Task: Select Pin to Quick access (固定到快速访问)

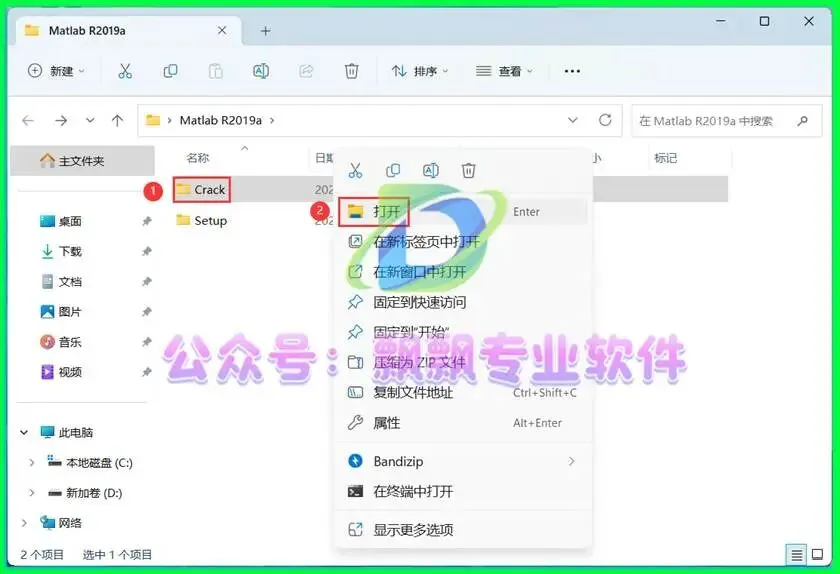Action: coord(463,302)
